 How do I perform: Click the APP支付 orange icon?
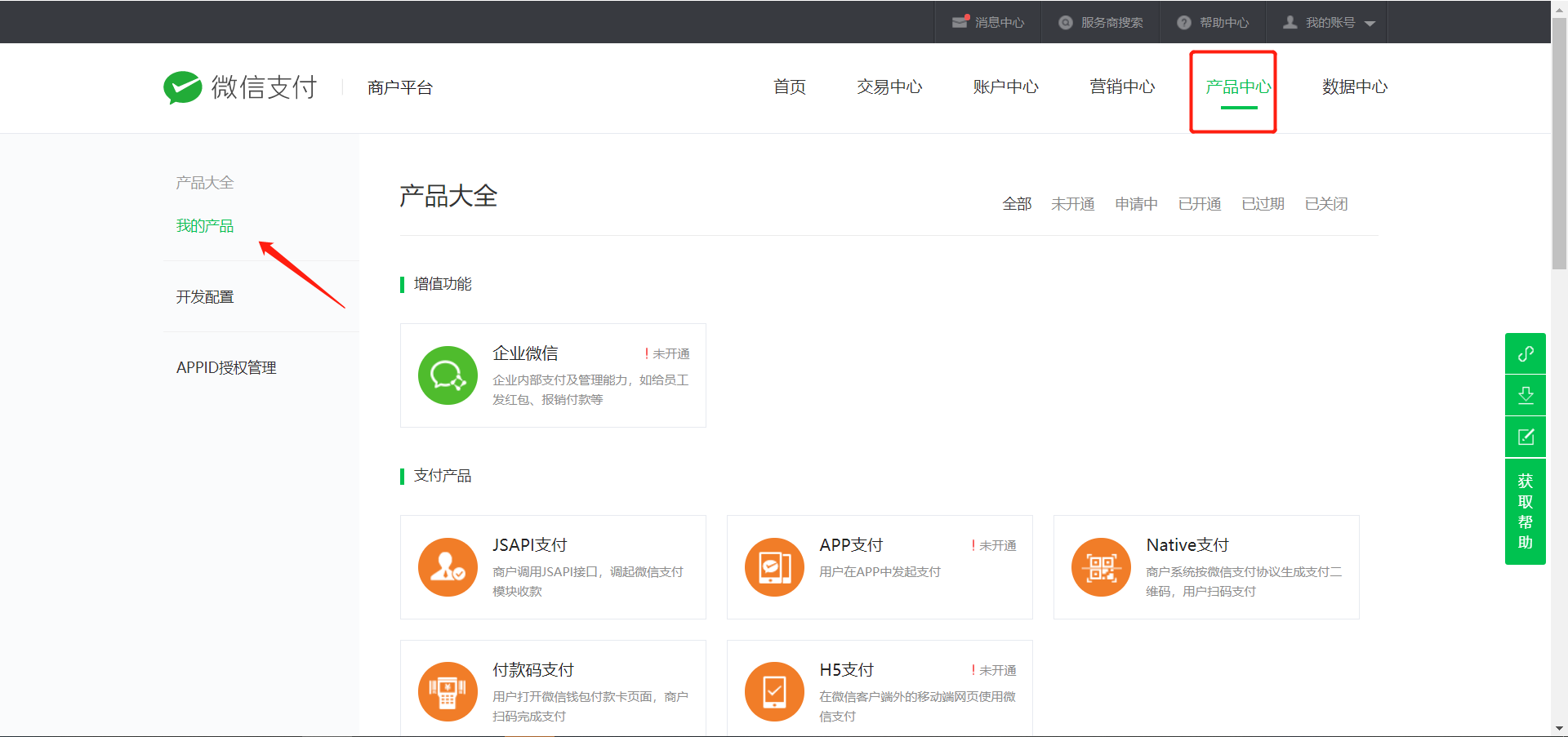tap(774, 567)
